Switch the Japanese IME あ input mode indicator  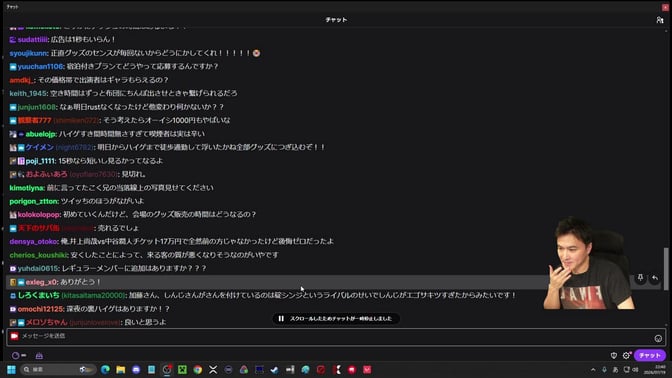click(x=615, y=369)
